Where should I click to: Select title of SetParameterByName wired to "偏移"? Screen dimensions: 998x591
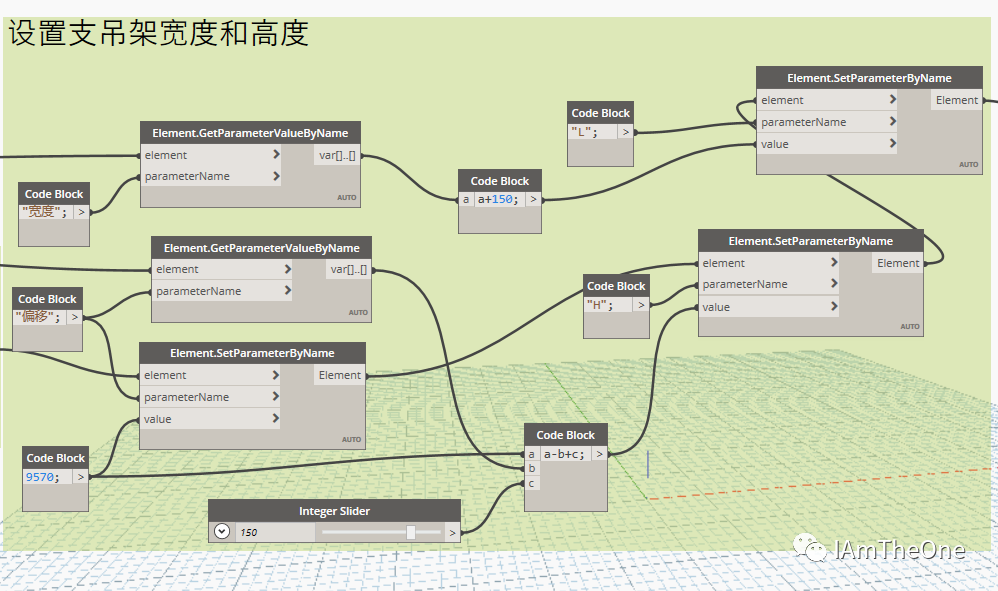click(252, 353)
